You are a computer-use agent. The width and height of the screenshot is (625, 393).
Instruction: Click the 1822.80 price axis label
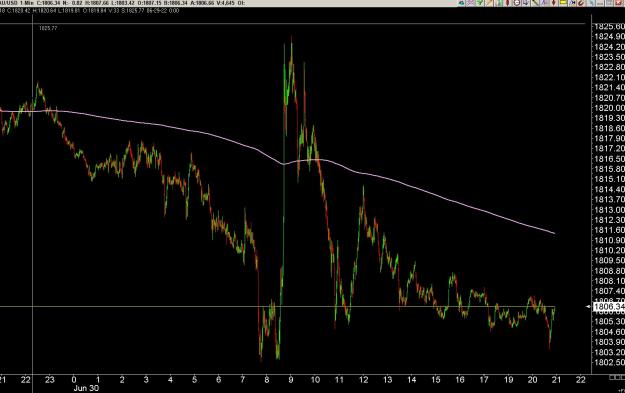click(x=609, y=67)
